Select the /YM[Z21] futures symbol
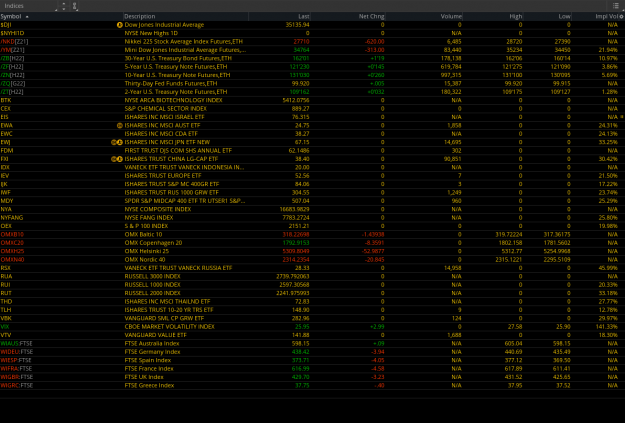 [12, 50]
